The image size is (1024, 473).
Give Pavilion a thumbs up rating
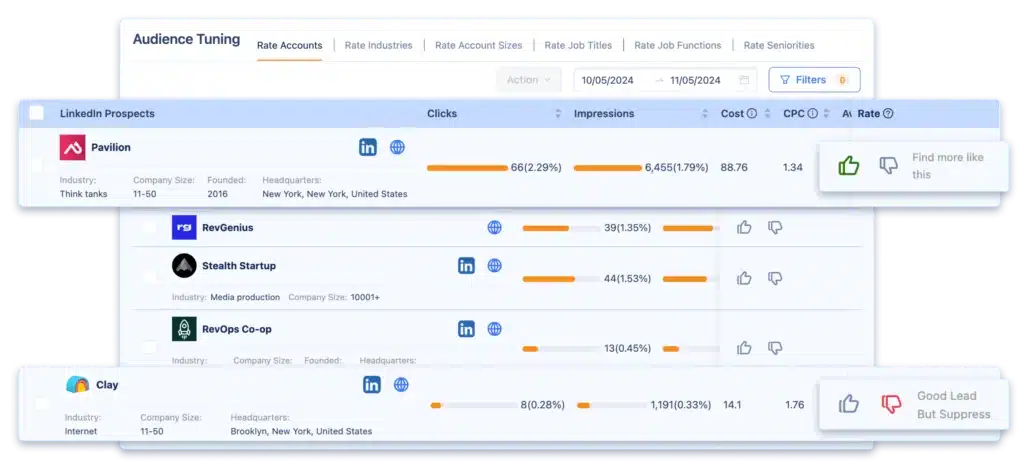click(x=849, y=166)
